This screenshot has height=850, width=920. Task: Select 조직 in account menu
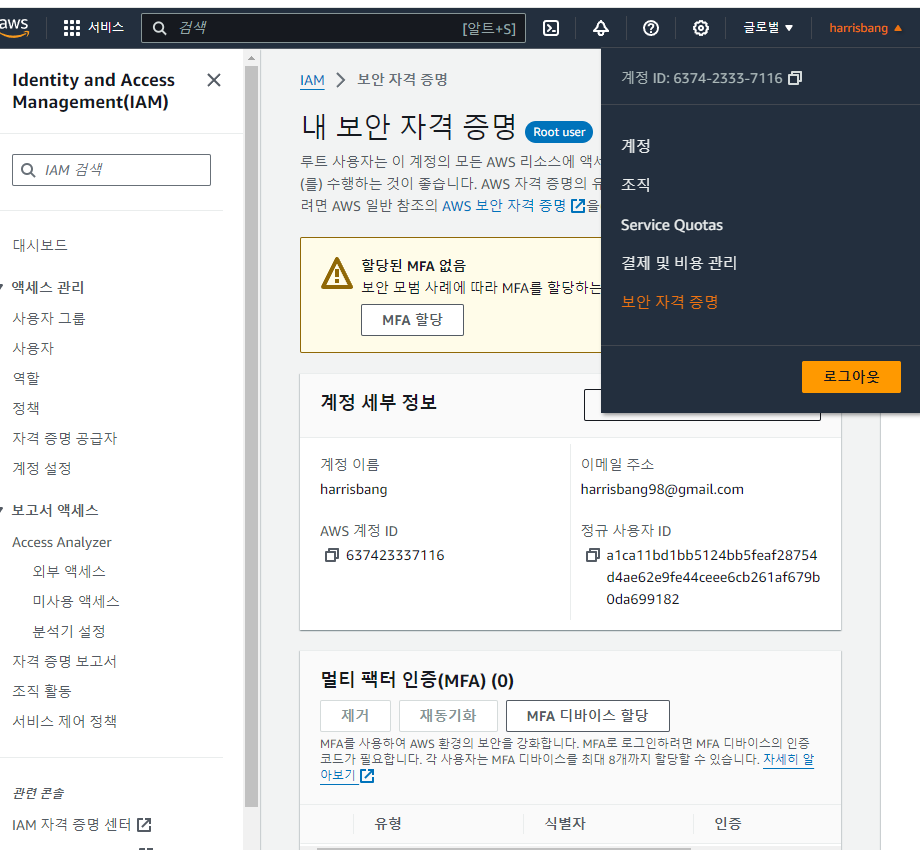635,185
